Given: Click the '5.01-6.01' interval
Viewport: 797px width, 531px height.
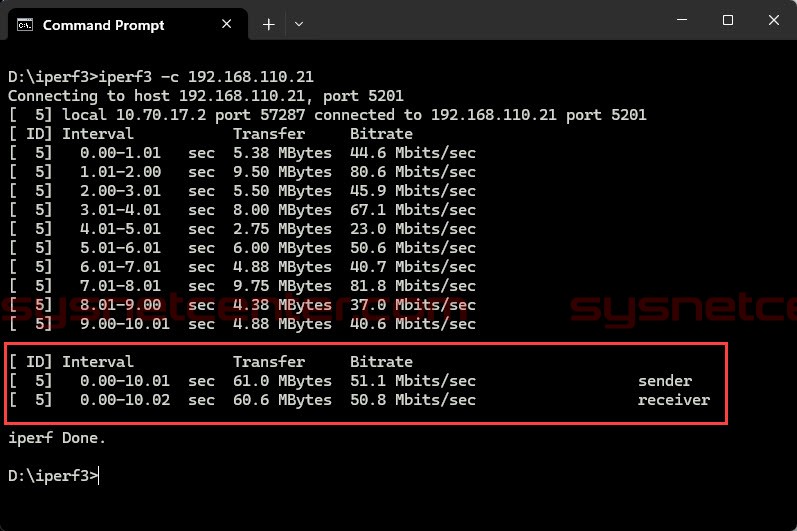Looking at the screenshot, I should point(120,248).
